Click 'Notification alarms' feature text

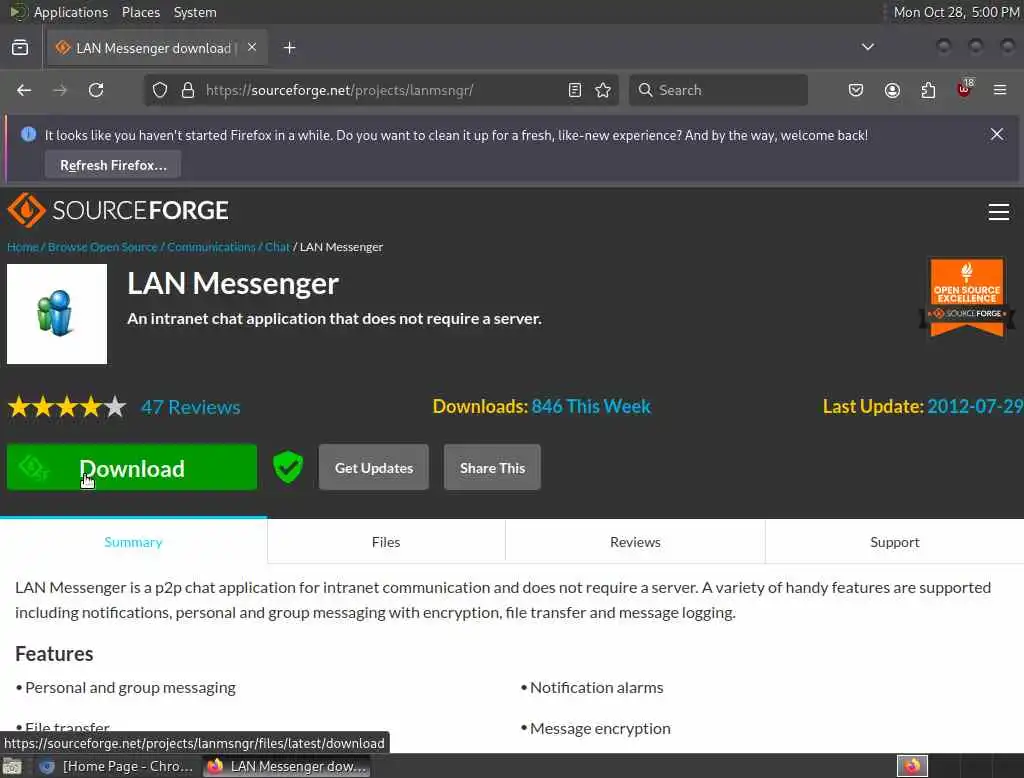tap(596, 687)
